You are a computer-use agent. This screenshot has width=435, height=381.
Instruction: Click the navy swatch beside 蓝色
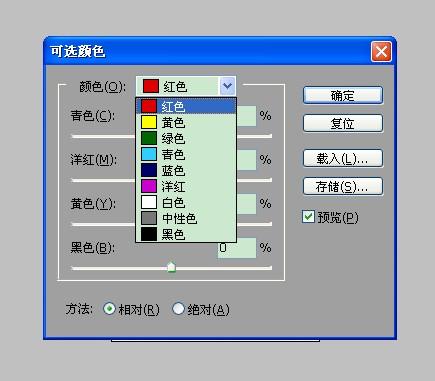point(149,170)
